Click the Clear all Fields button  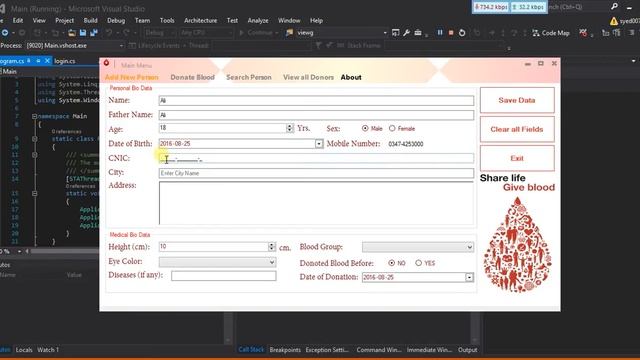point(517,129)
